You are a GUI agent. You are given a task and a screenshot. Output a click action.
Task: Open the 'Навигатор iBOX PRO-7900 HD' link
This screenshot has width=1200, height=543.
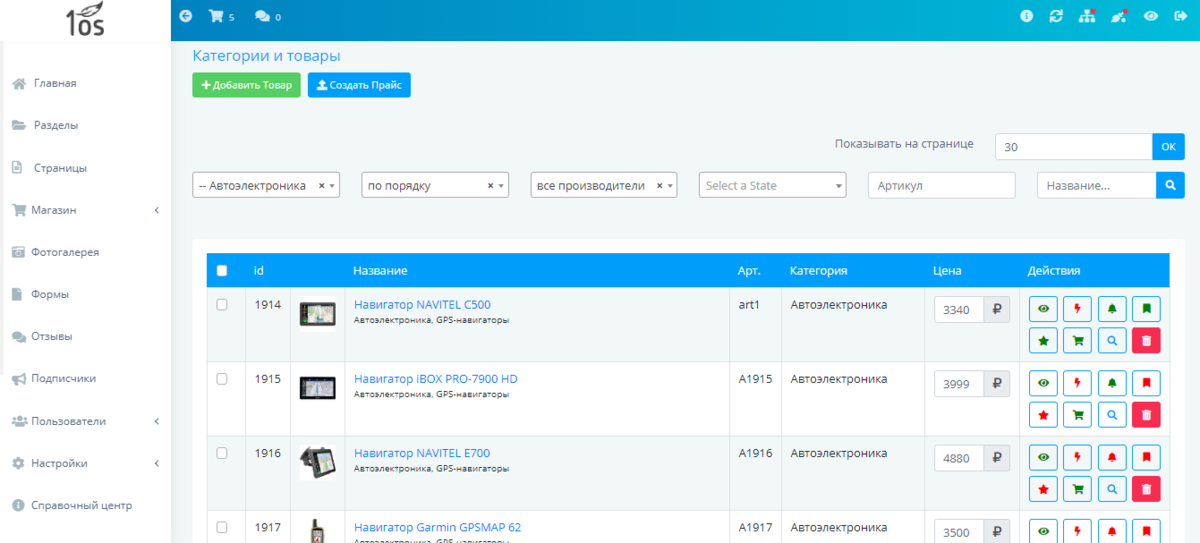click(x=436, y=379)
